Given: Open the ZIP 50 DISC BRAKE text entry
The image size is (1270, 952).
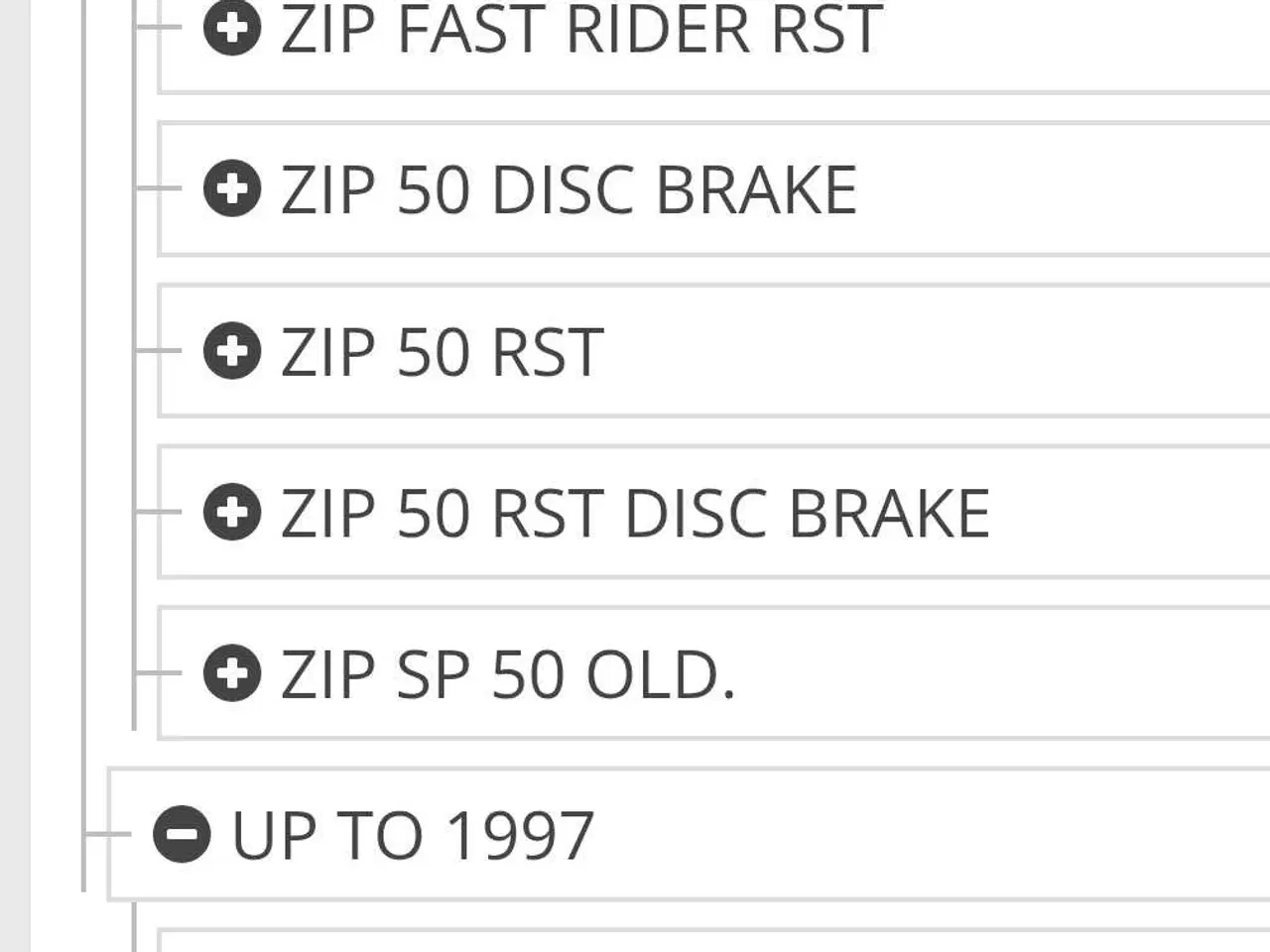Looking at the screenshot, I should 569,189.
